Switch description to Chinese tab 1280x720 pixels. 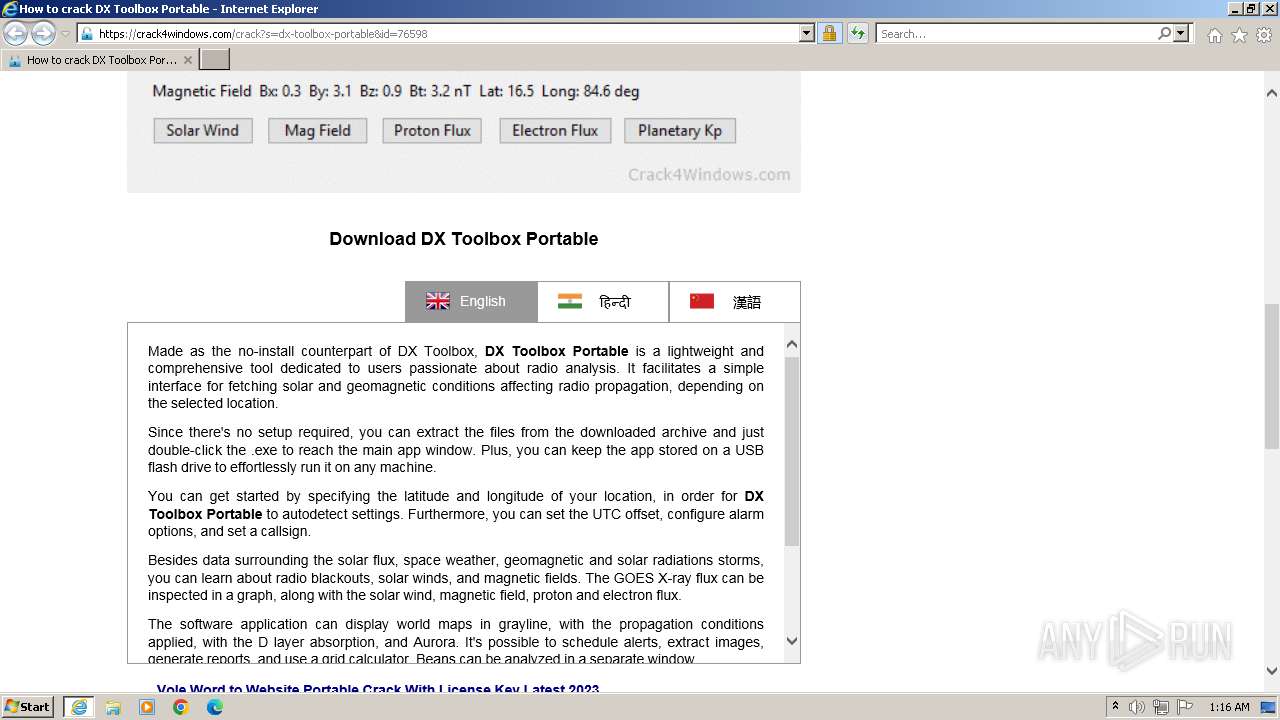coord(734,301)
